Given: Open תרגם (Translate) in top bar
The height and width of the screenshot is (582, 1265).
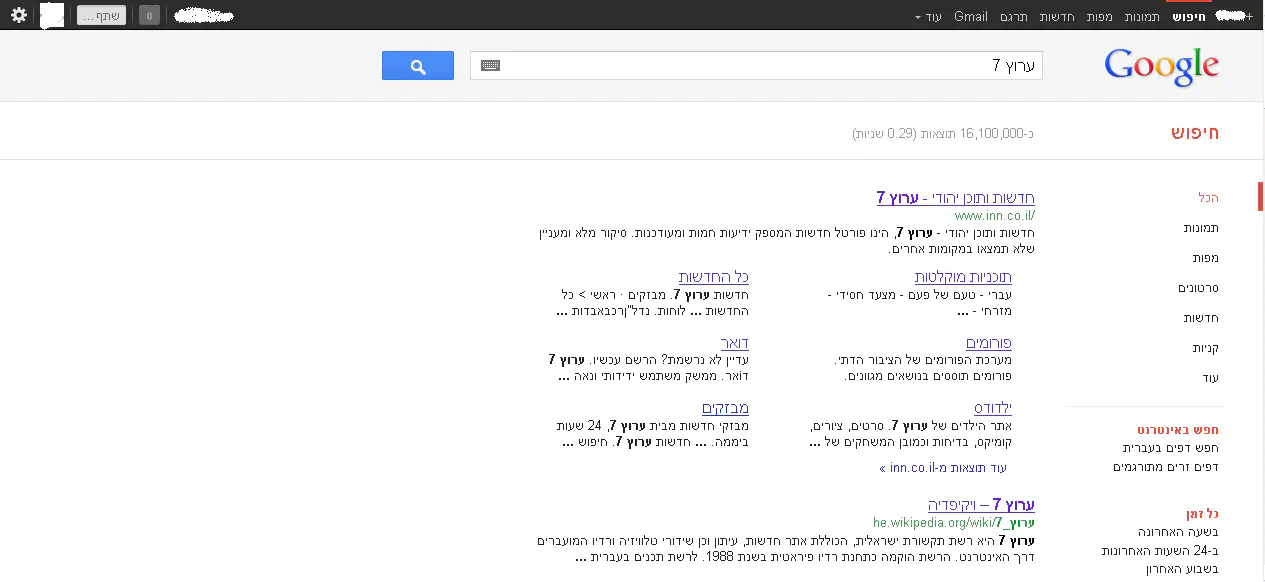Looking at the screenshot, I should click(1013, 17).
